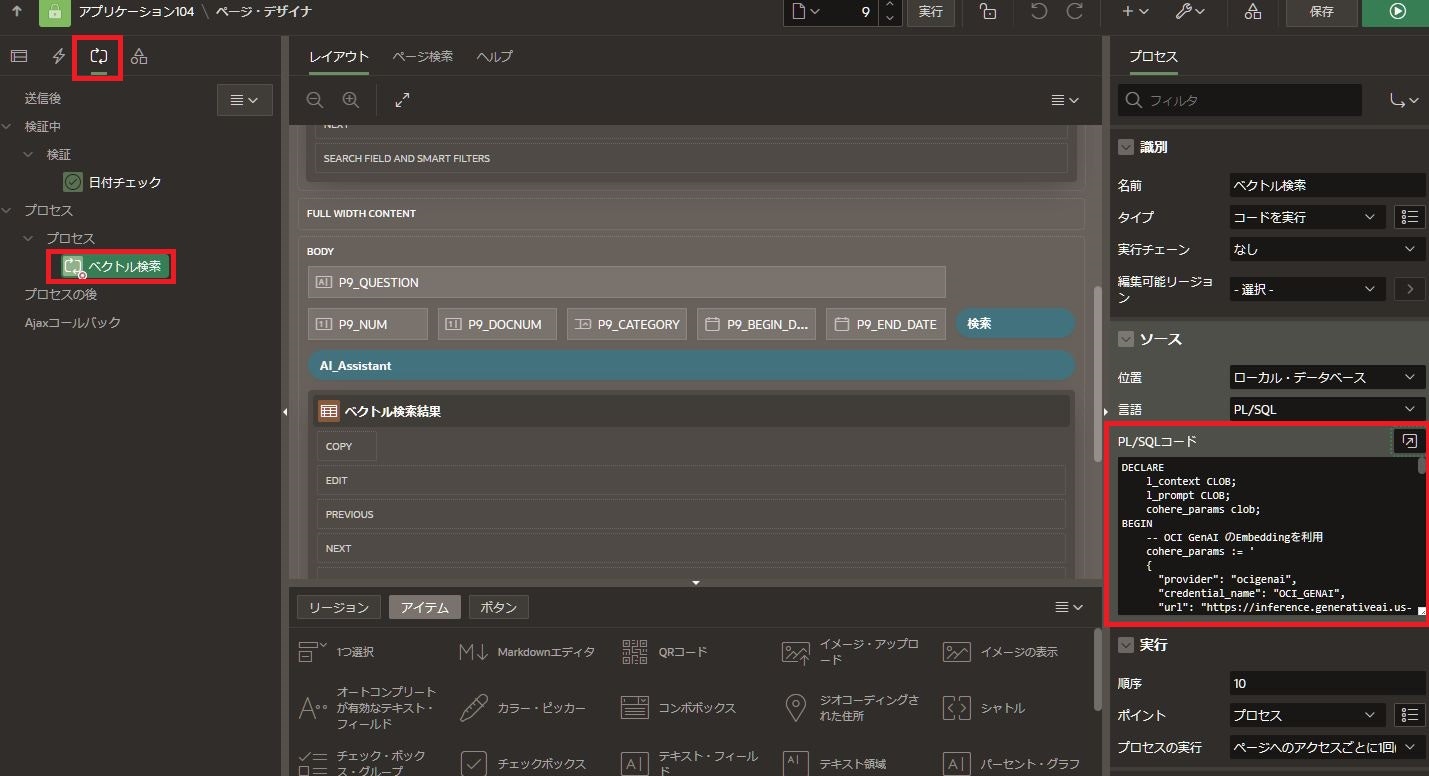1429x776 pixels.
Task: Switch to the ページ検索 tab
Action: pos(422,56)
